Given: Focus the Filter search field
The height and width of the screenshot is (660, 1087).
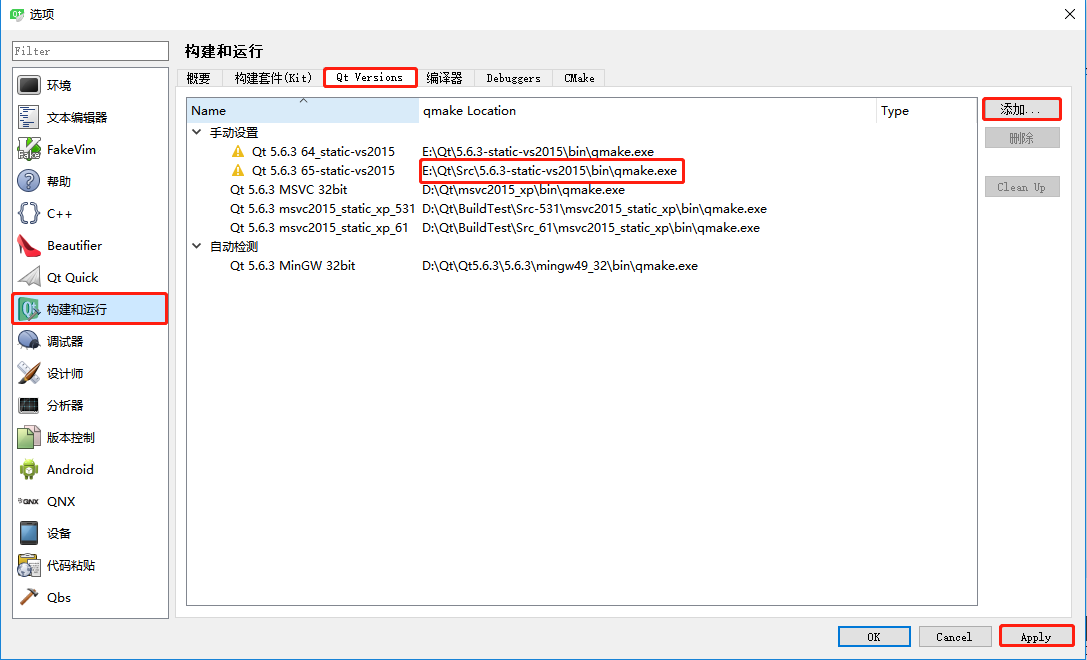Looking at the screenshot, I should 90,51.
